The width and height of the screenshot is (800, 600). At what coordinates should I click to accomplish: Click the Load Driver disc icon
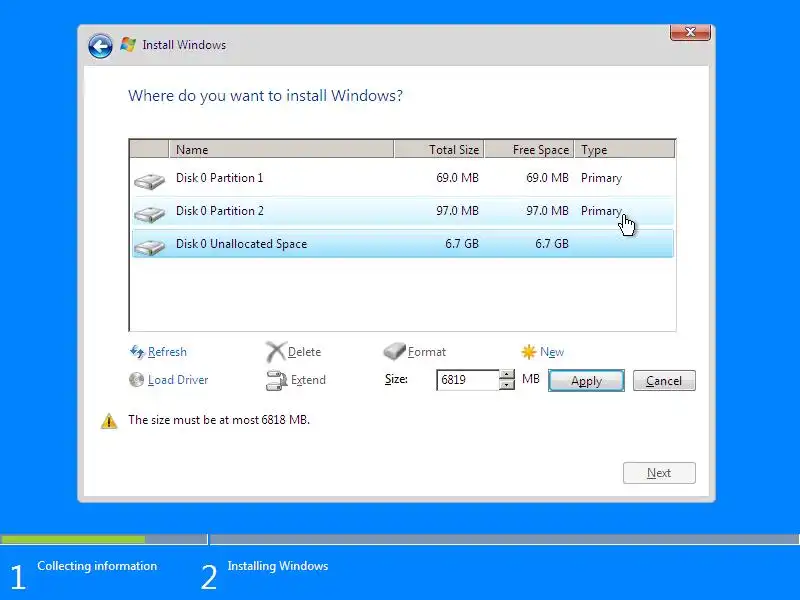[136, 380]
